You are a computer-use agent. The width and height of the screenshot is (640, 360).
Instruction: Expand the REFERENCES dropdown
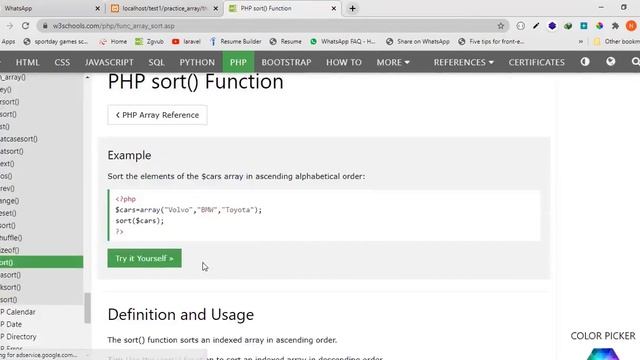[464, 62]
